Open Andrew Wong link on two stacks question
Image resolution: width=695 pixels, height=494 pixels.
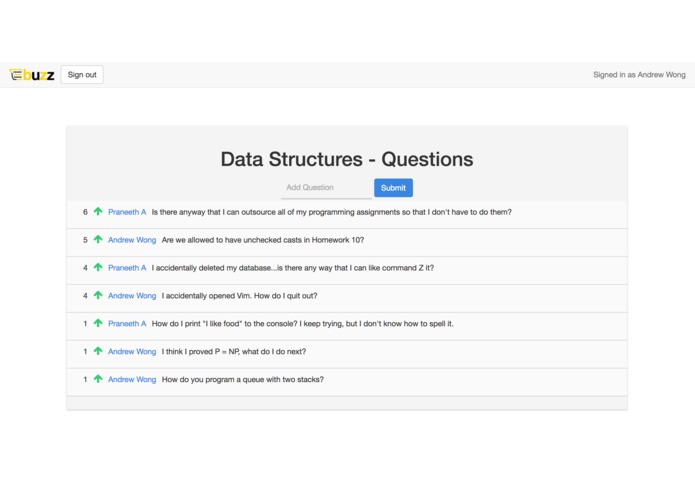(132, 380)
